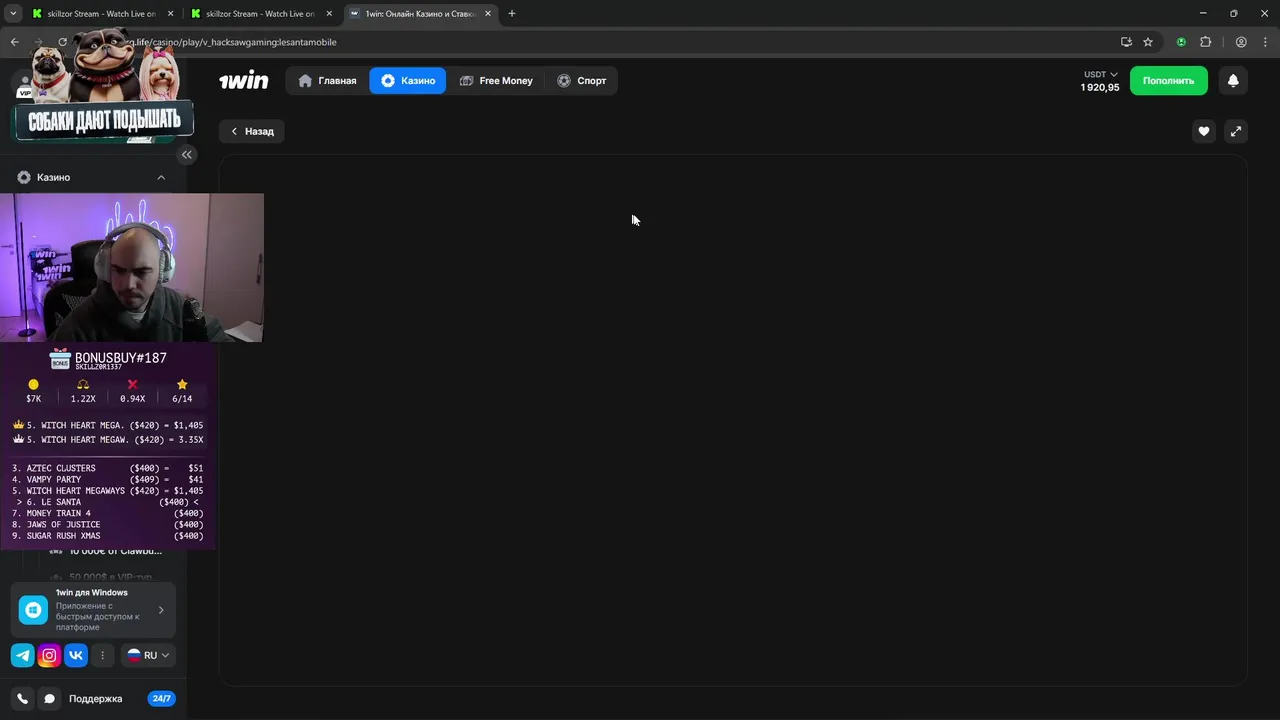Open the RU language dropdown

(148, 656)
